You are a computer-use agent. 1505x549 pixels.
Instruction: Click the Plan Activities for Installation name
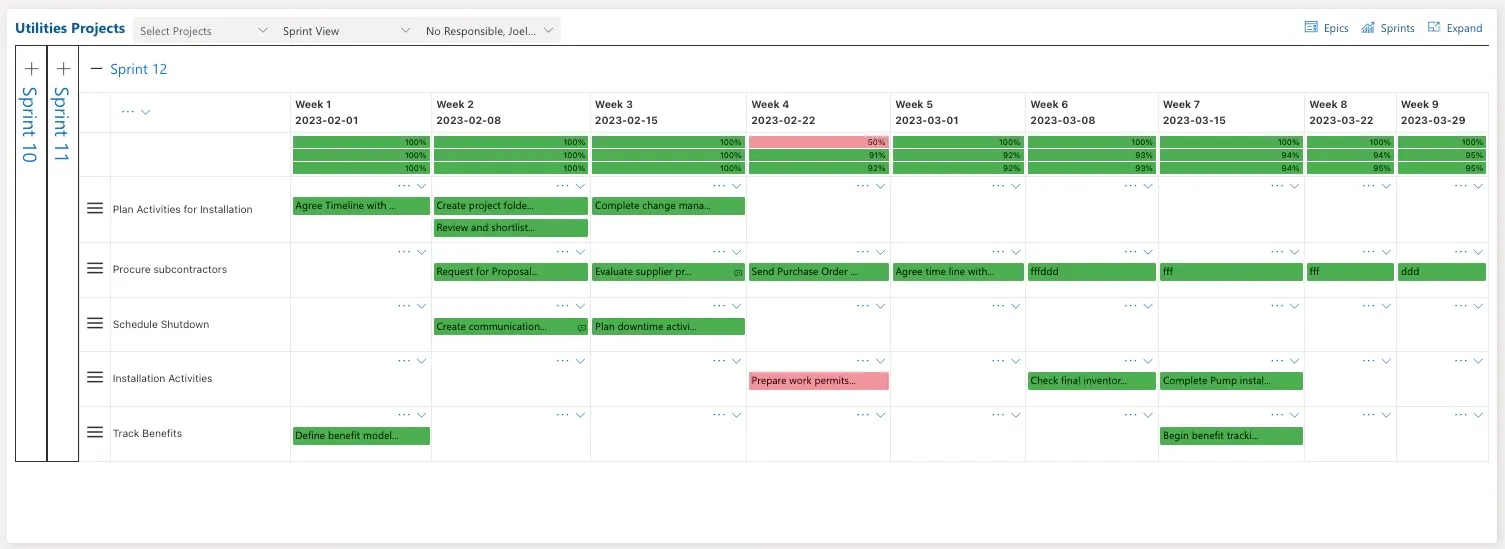tap(183, 209)
